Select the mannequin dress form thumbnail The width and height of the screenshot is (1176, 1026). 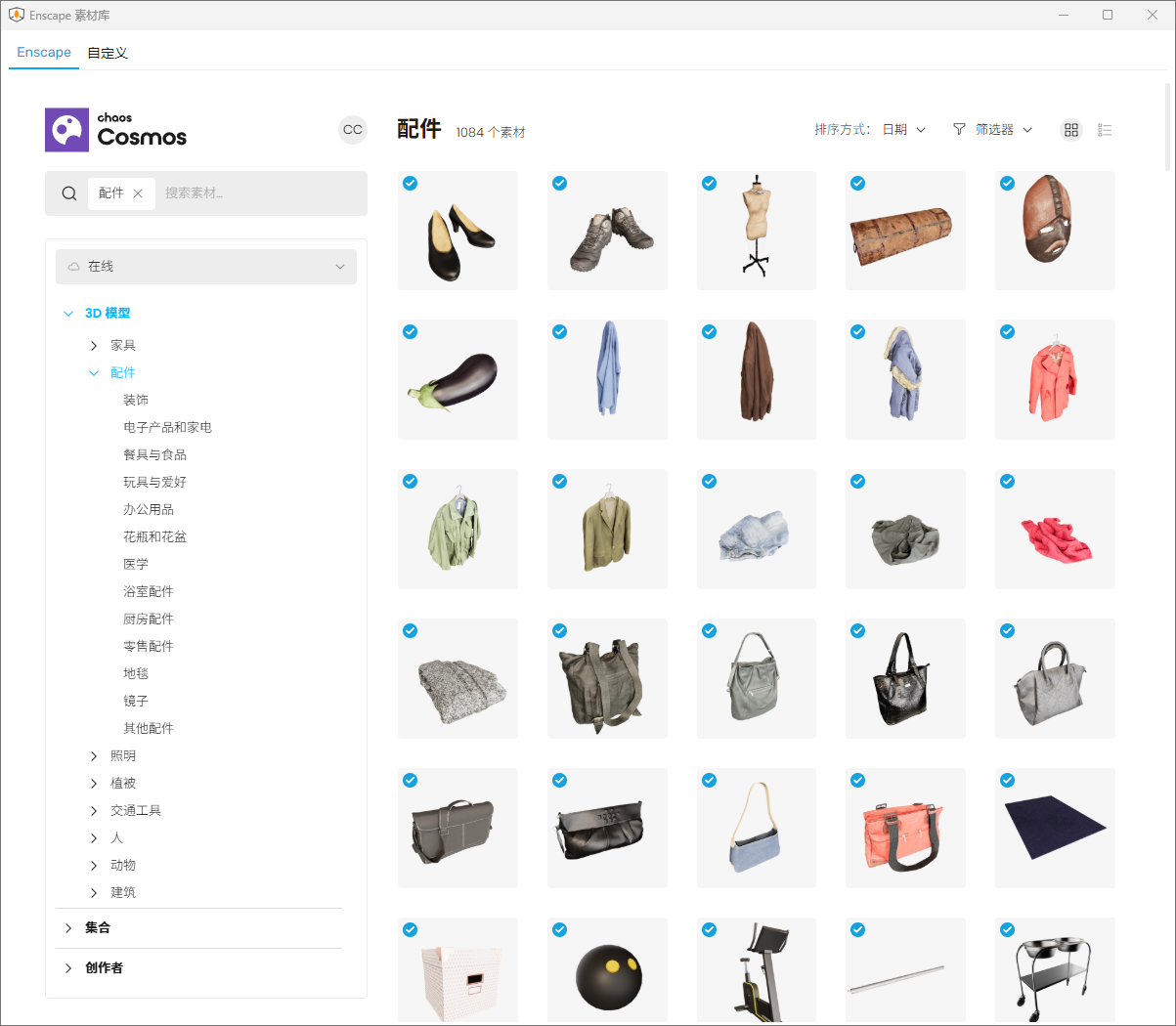756,231
